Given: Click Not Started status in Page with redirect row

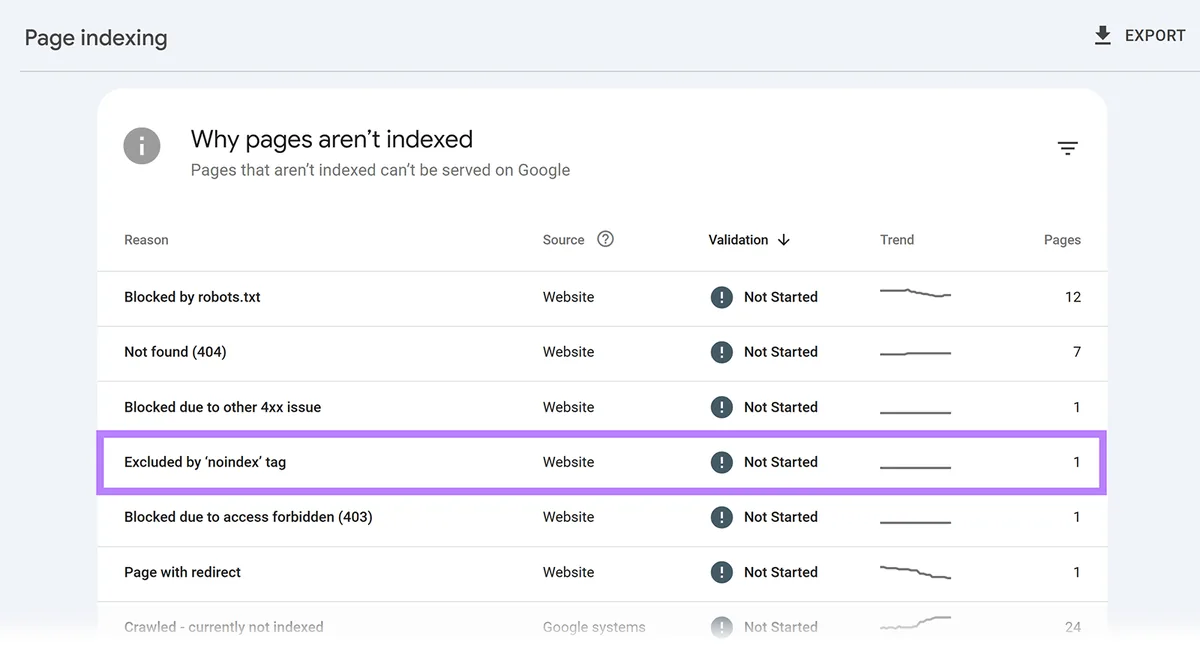Looking at the screenshot, I should point(781,572).
